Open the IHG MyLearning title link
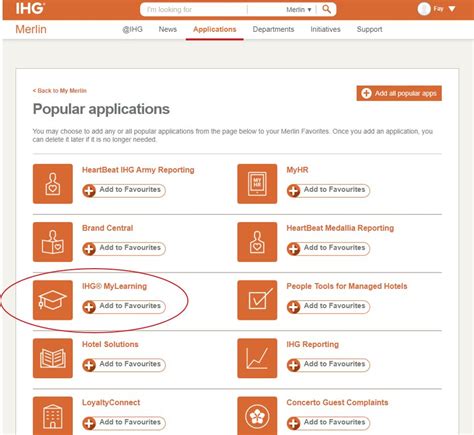474x435 pixels. [114, 286]
